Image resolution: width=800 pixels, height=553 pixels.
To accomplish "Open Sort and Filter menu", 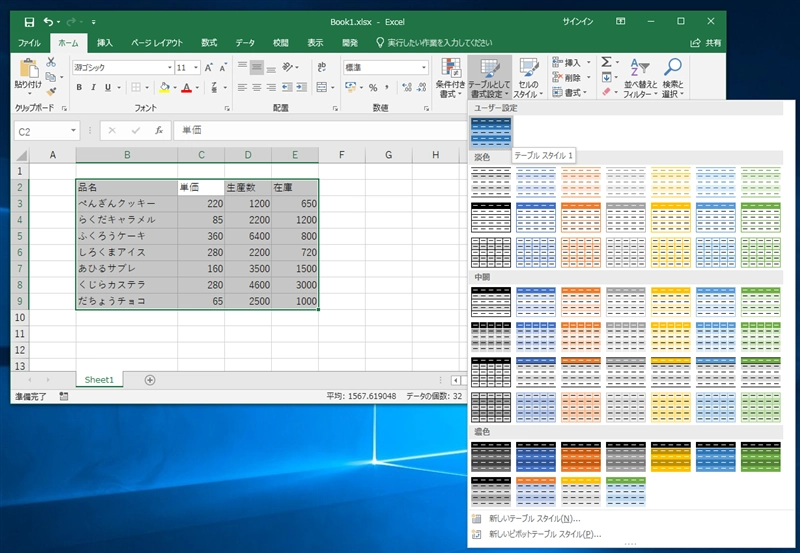I will 639,78.
